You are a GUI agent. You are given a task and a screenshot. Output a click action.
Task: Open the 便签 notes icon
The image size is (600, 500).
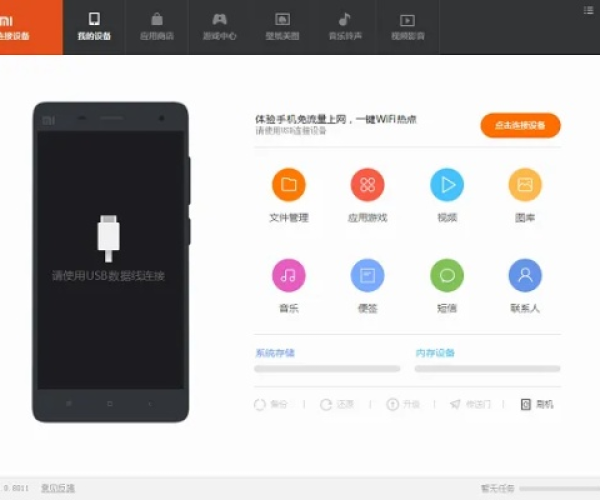[x=367, y=275]
